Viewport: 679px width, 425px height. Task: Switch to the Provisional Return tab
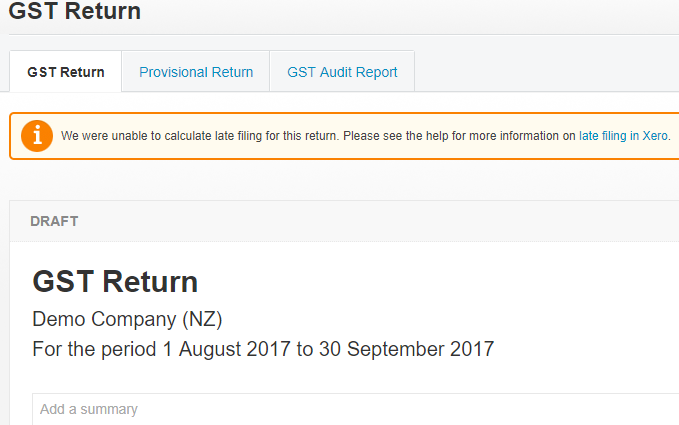[x=196, y=72]
